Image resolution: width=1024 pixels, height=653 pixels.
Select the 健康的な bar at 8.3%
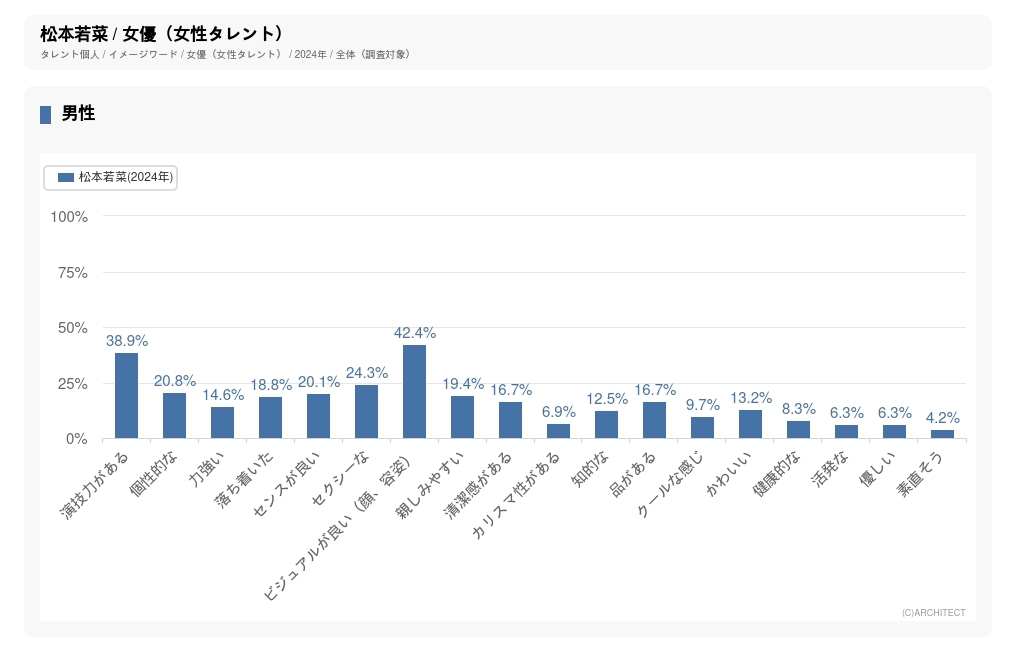(x=799, y=430)
